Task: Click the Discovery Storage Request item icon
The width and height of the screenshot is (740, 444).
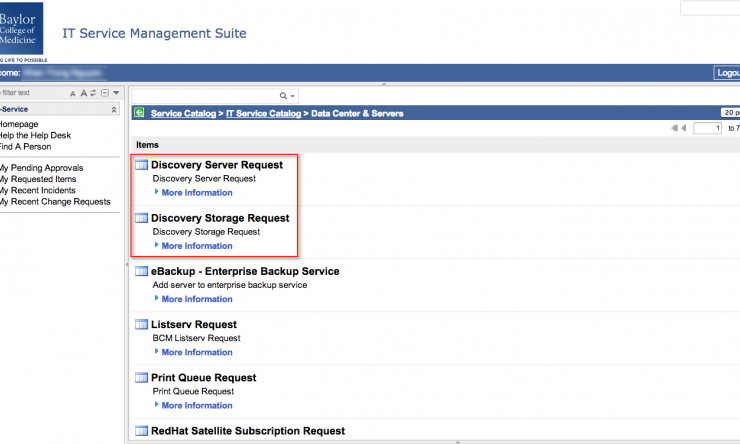Action: (142, 218)
